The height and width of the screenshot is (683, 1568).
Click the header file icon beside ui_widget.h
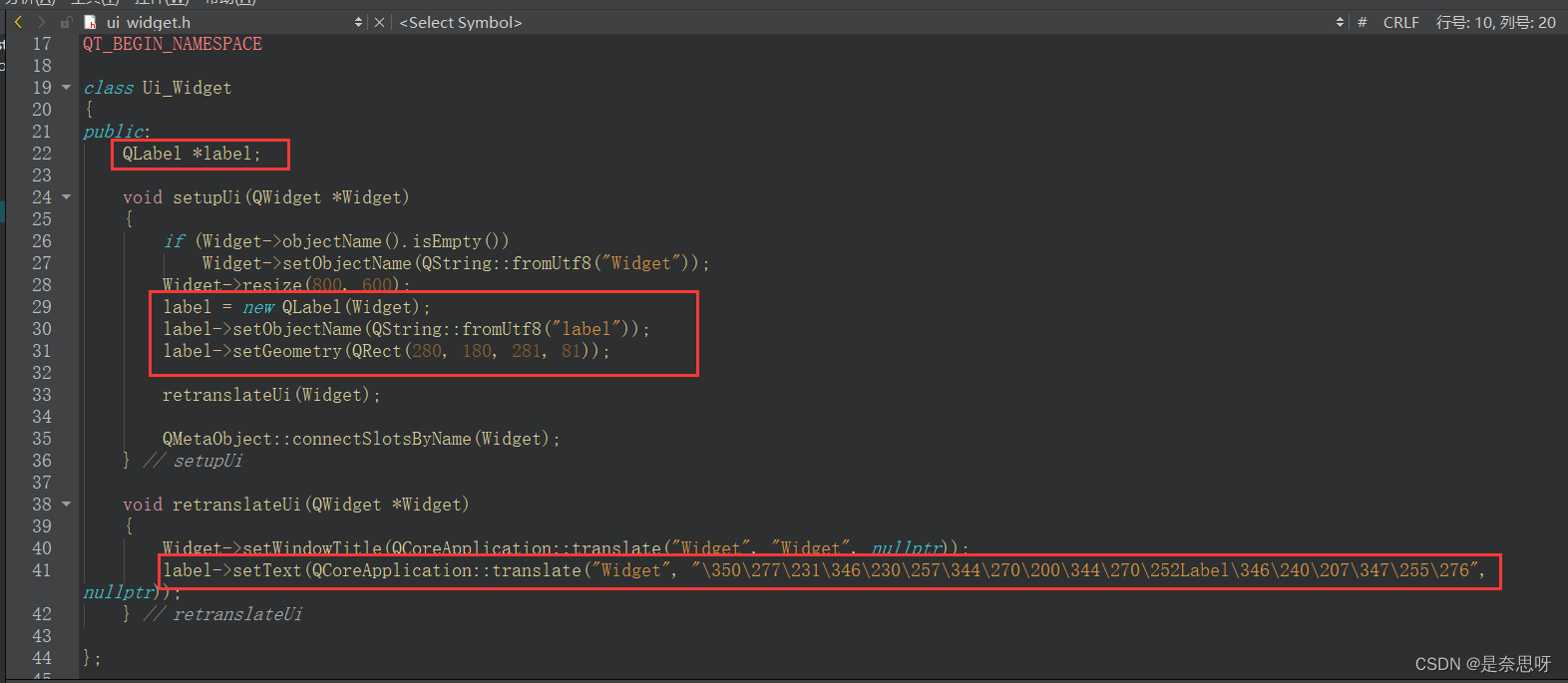(91, 22)
